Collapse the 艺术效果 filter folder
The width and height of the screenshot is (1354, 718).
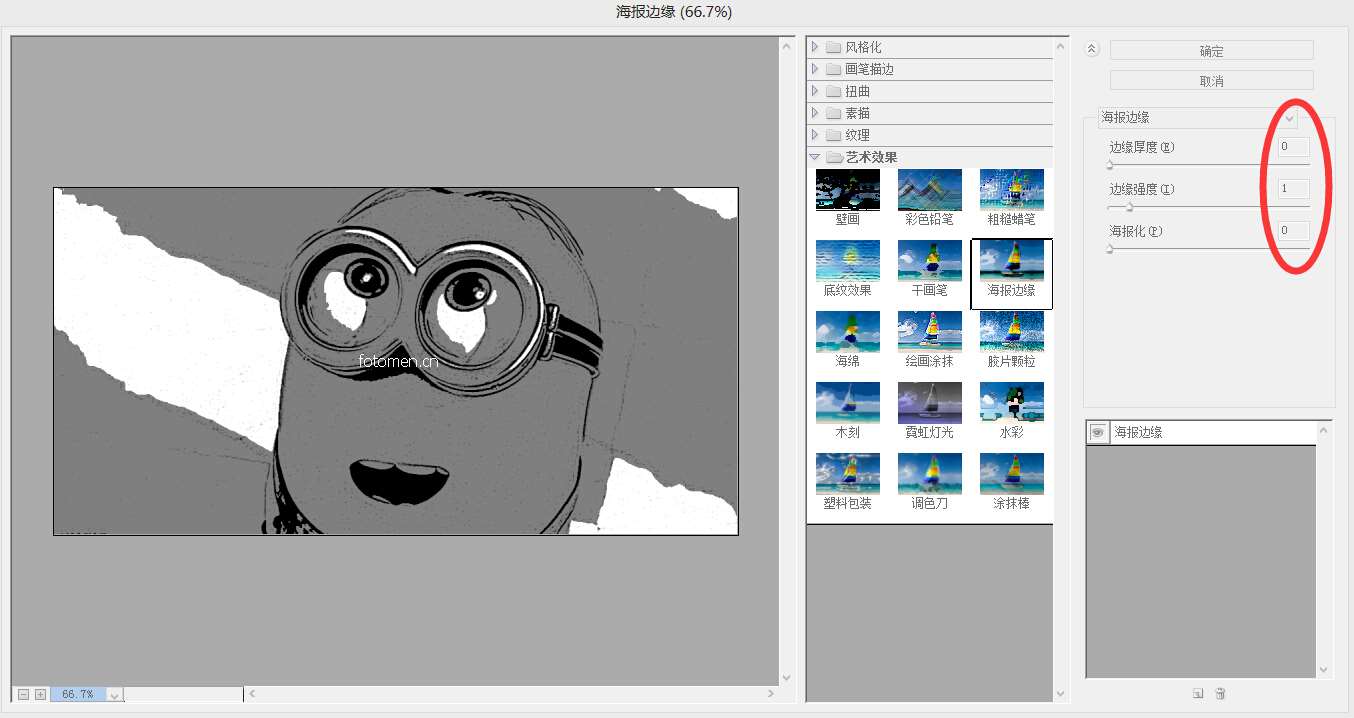pos(816,157)
